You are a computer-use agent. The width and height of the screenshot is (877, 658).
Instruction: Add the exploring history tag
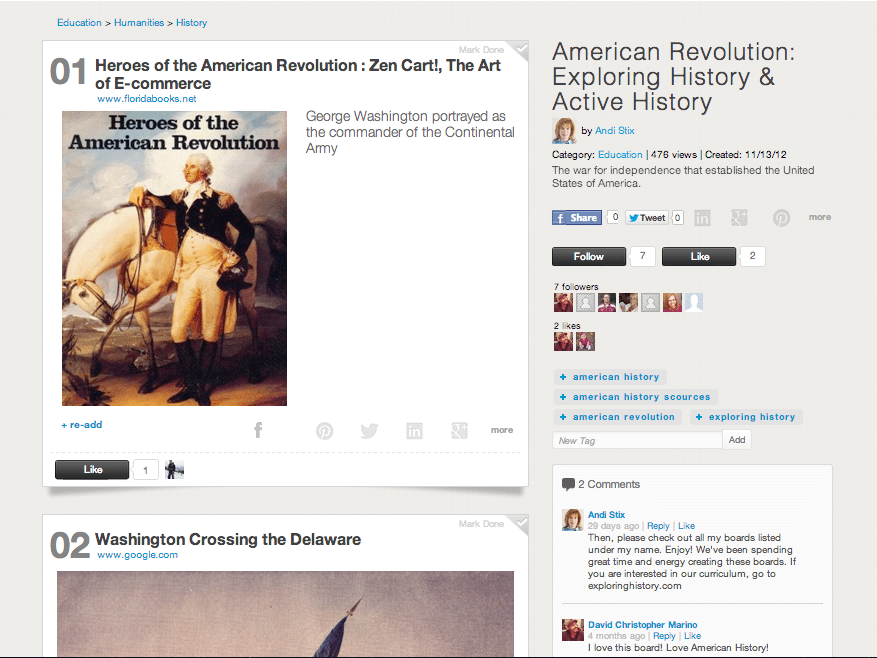(x=746, y=417)
